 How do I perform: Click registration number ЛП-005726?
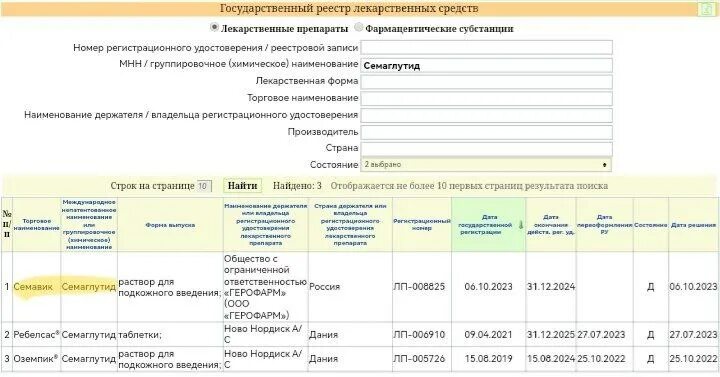pyautogui.click(x=419, y=358)
